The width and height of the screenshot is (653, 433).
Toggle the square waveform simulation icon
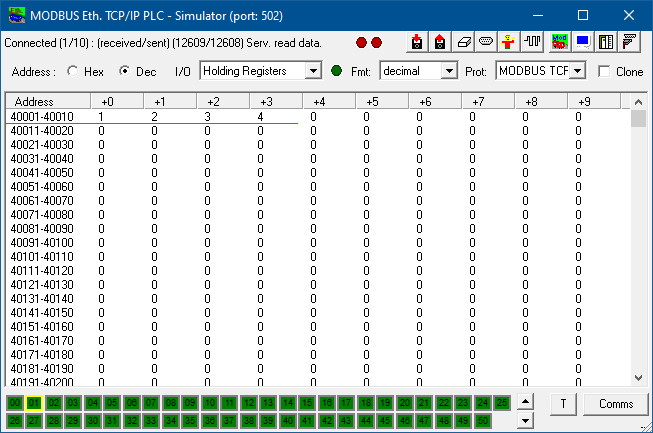(x=532, y=42)
